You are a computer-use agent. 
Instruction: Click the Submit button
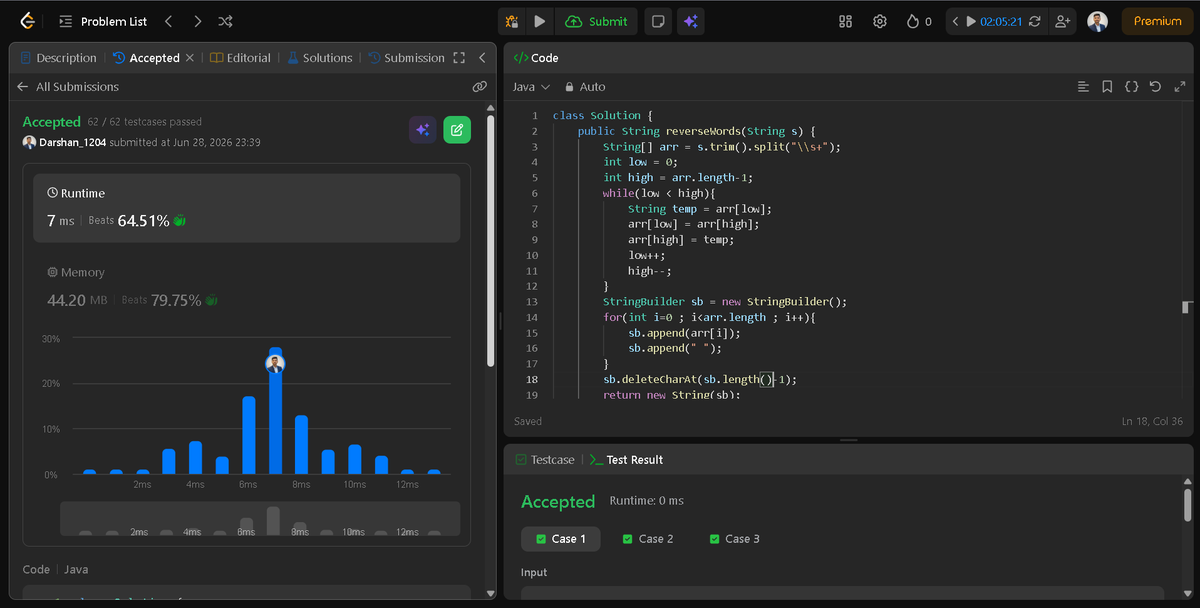pos(597,21)
